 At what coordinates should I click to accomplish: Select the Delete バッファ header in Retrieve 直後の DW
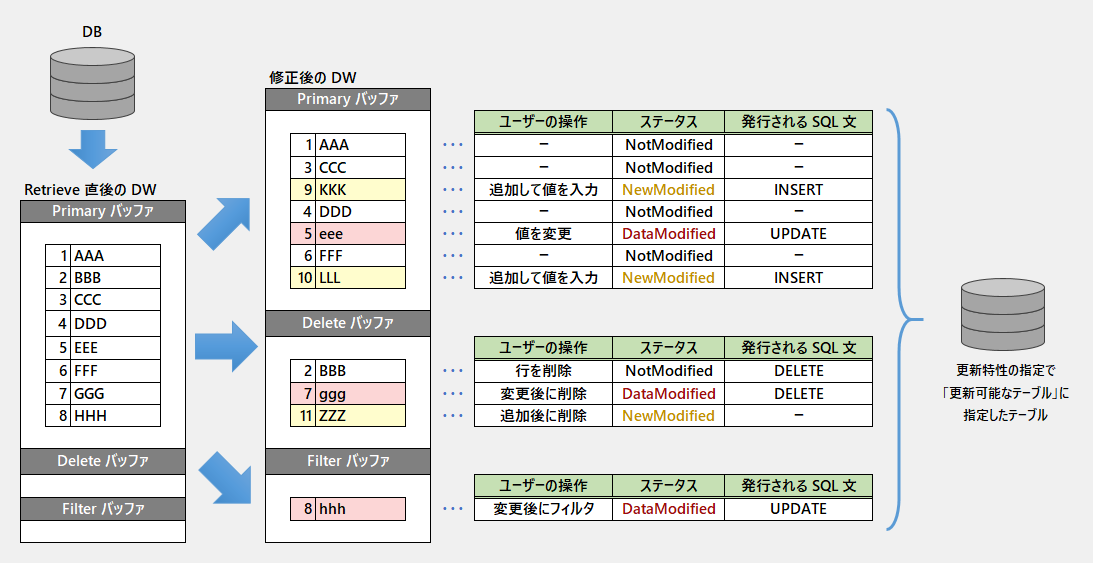(102, 461)
